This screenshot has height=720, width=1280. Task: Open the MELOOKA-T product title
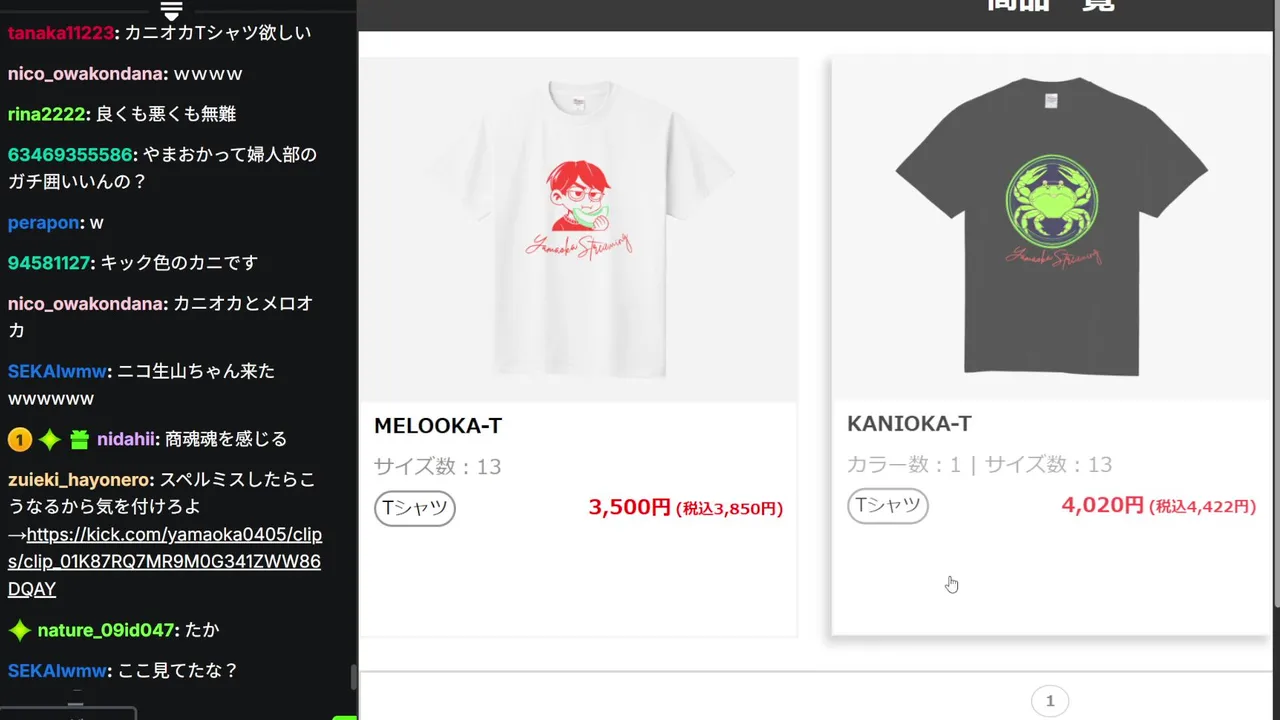(x=438, y=426)
